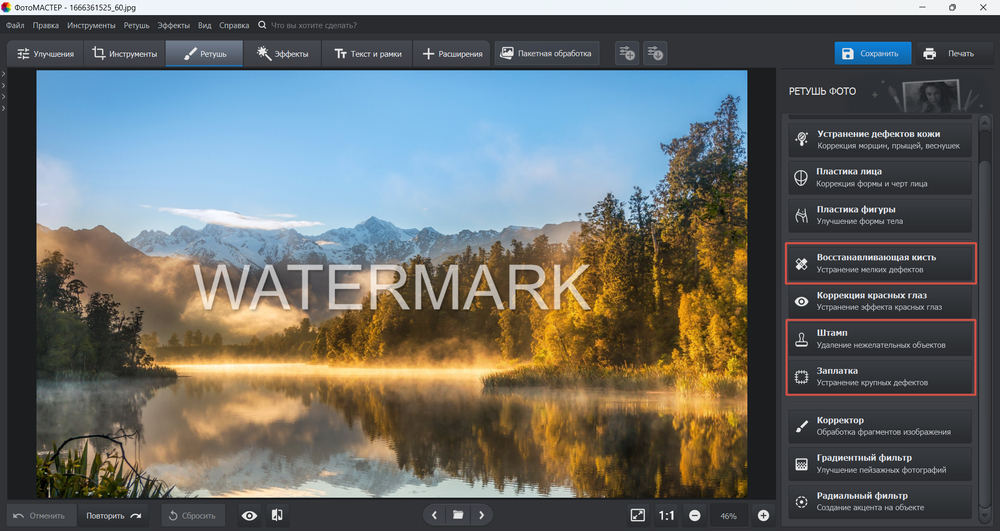Select the Корректор adjustment brush
The width and height of the screenshot is (1000, 531).
point(879,426)
